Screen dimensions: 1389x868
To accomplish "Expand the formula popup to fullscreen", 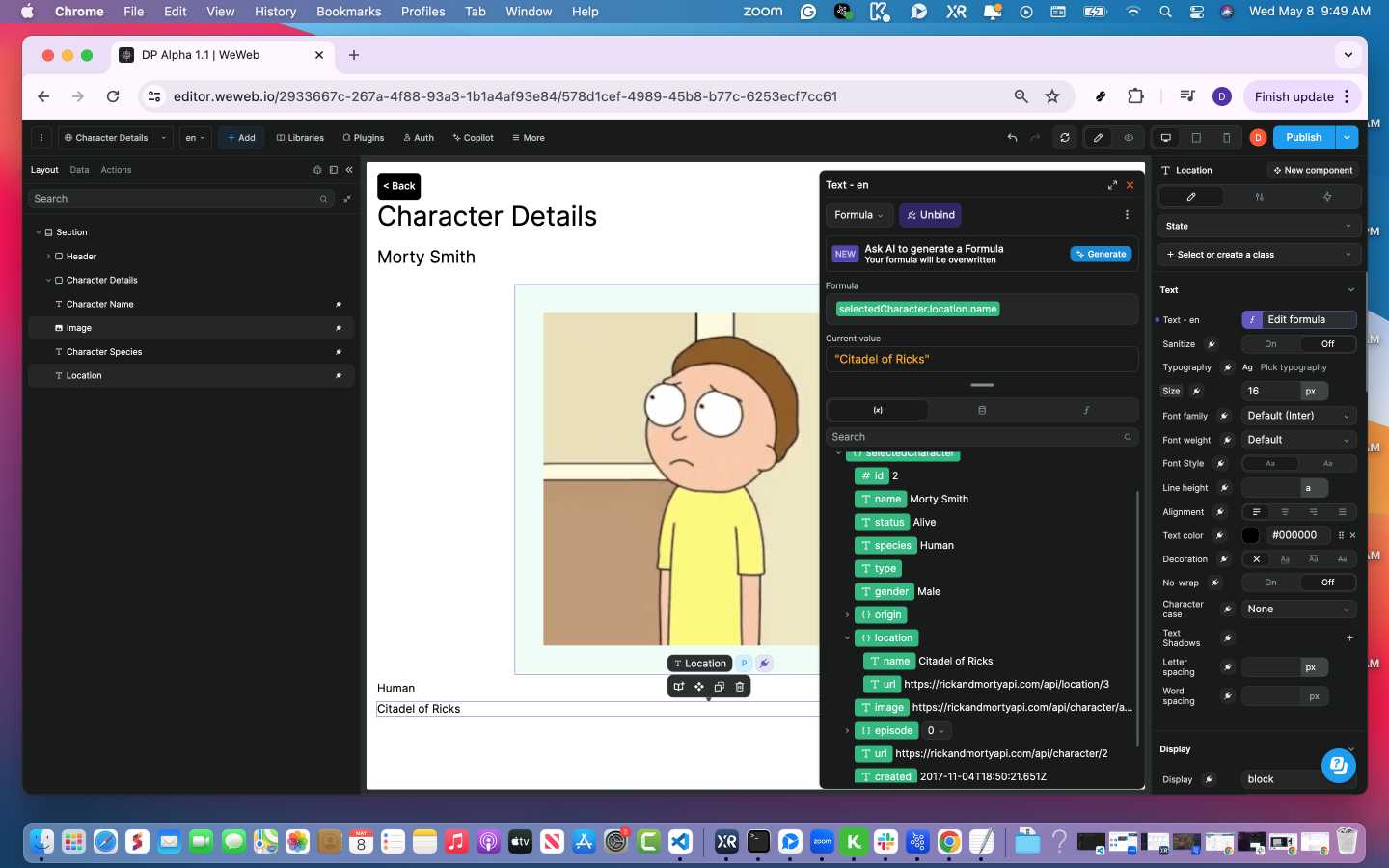I will point(1112,185).
